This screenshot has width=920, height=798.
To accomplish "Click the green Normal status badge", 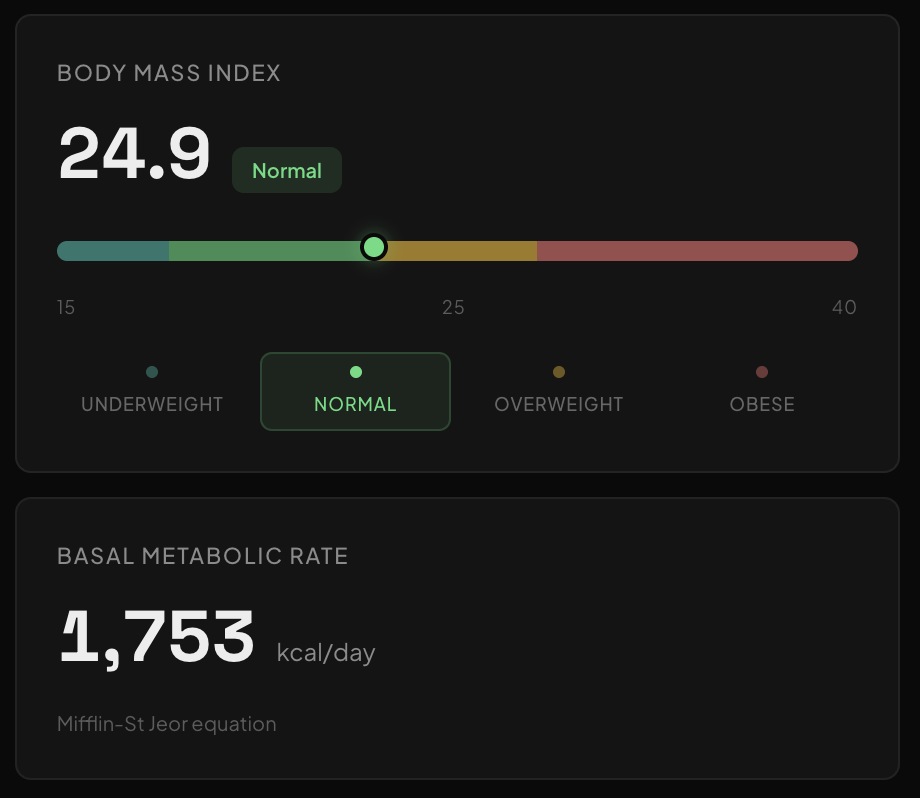I will [x=287, y=170].
